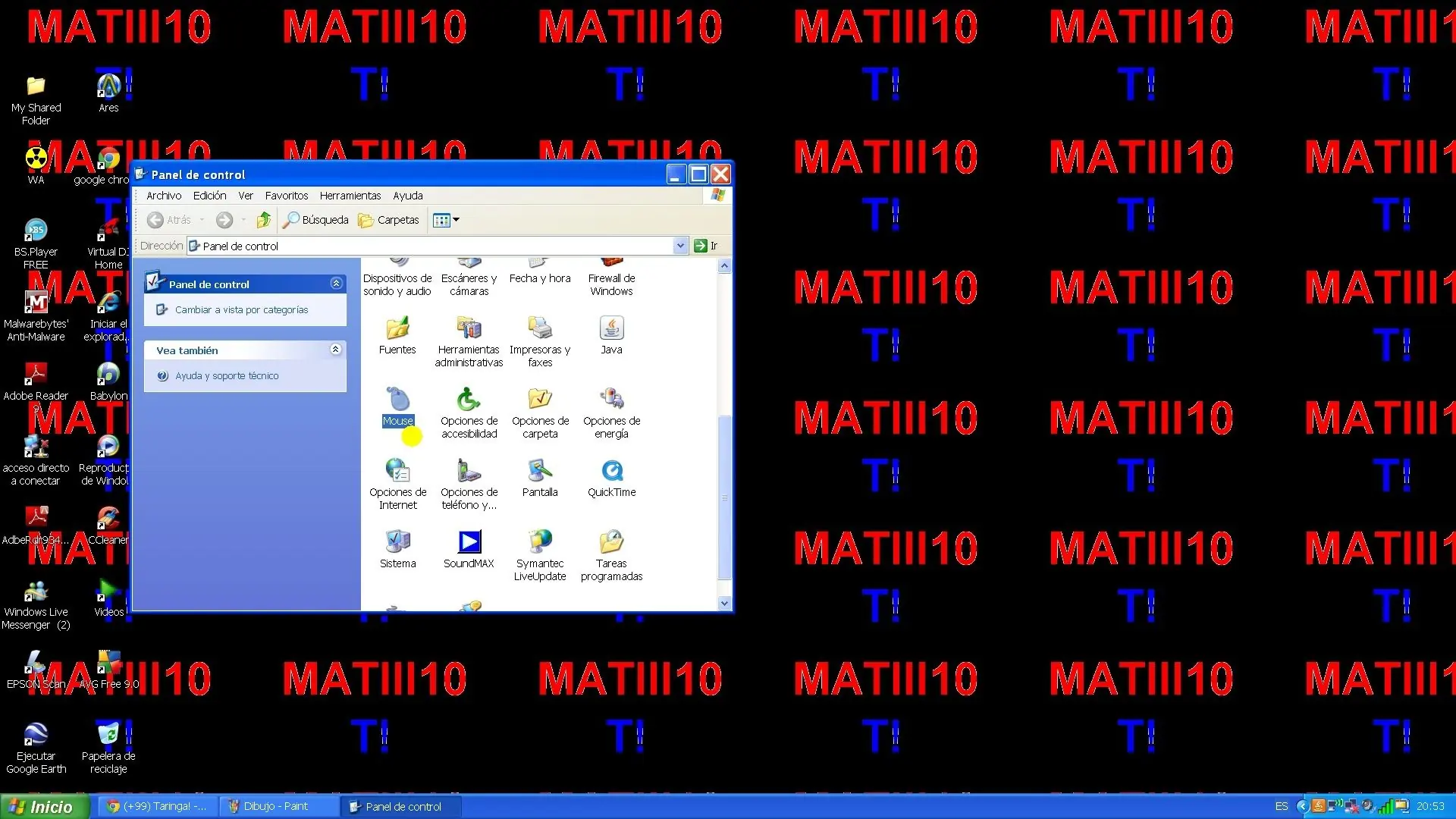Viewport: 1456px width, 819px height.
Task: Select the CCleaner desktop icon
Action: [x=108, y=526]
